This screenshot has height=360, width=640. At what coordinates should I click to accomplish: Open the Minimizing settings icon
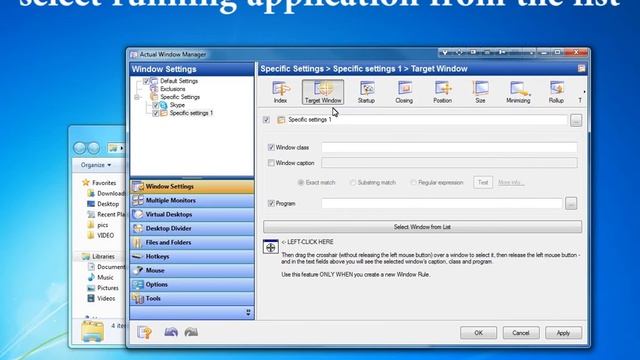click(x=518, y=92)
